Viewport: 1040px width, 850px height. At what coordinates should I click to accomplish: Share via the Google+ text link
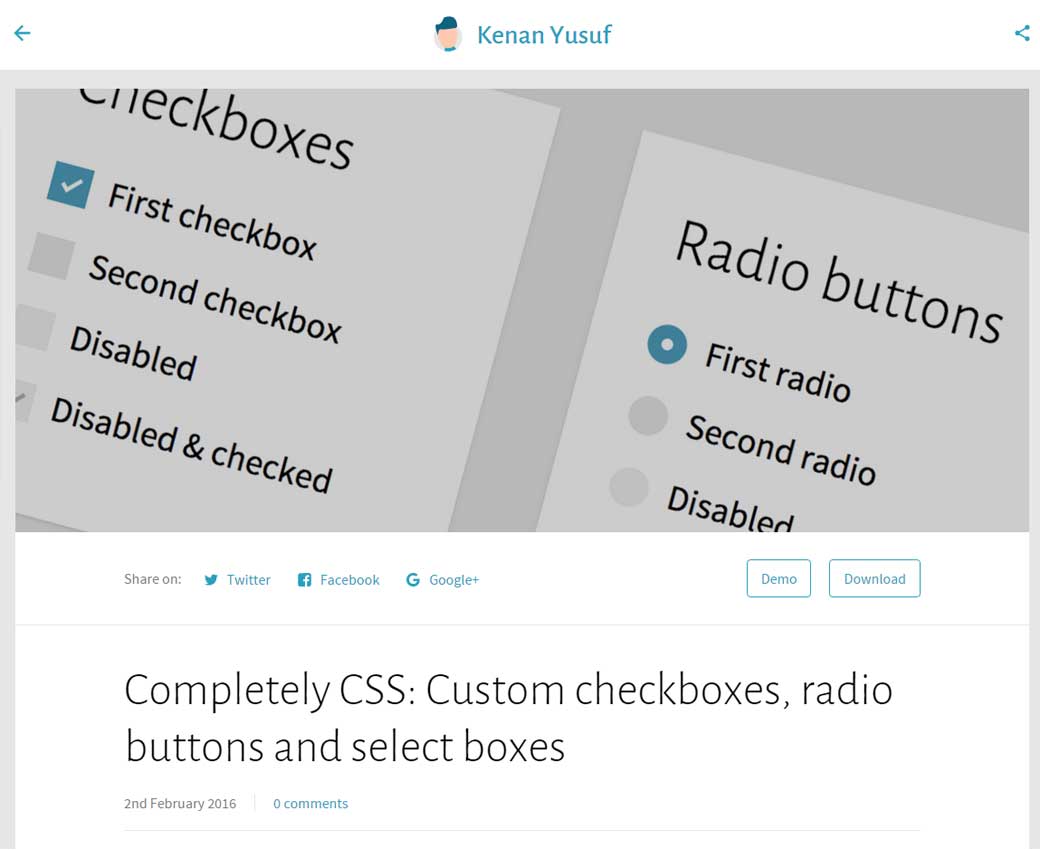(x=454, y=580)
